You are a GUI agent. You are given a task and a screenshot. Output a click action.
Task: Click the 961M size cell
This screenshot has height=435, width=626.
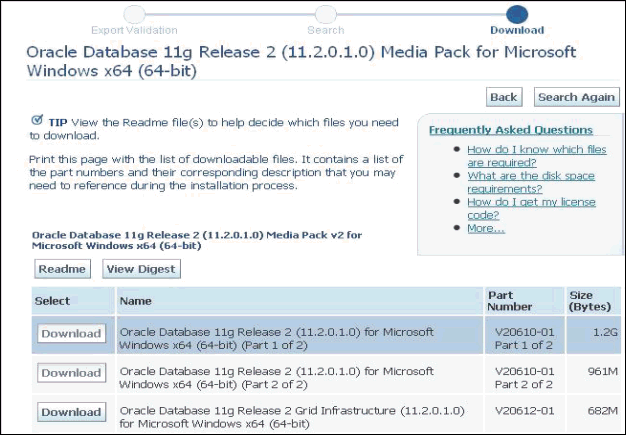point(594,374)
